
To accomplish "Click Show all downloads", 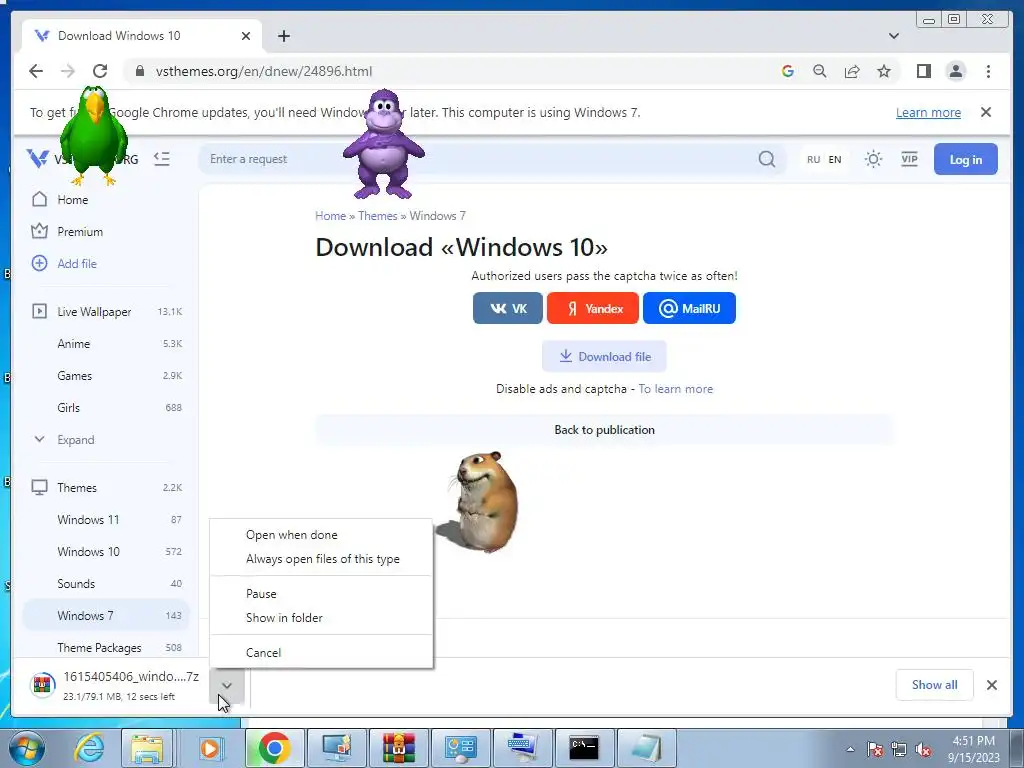I will (935, 685).
